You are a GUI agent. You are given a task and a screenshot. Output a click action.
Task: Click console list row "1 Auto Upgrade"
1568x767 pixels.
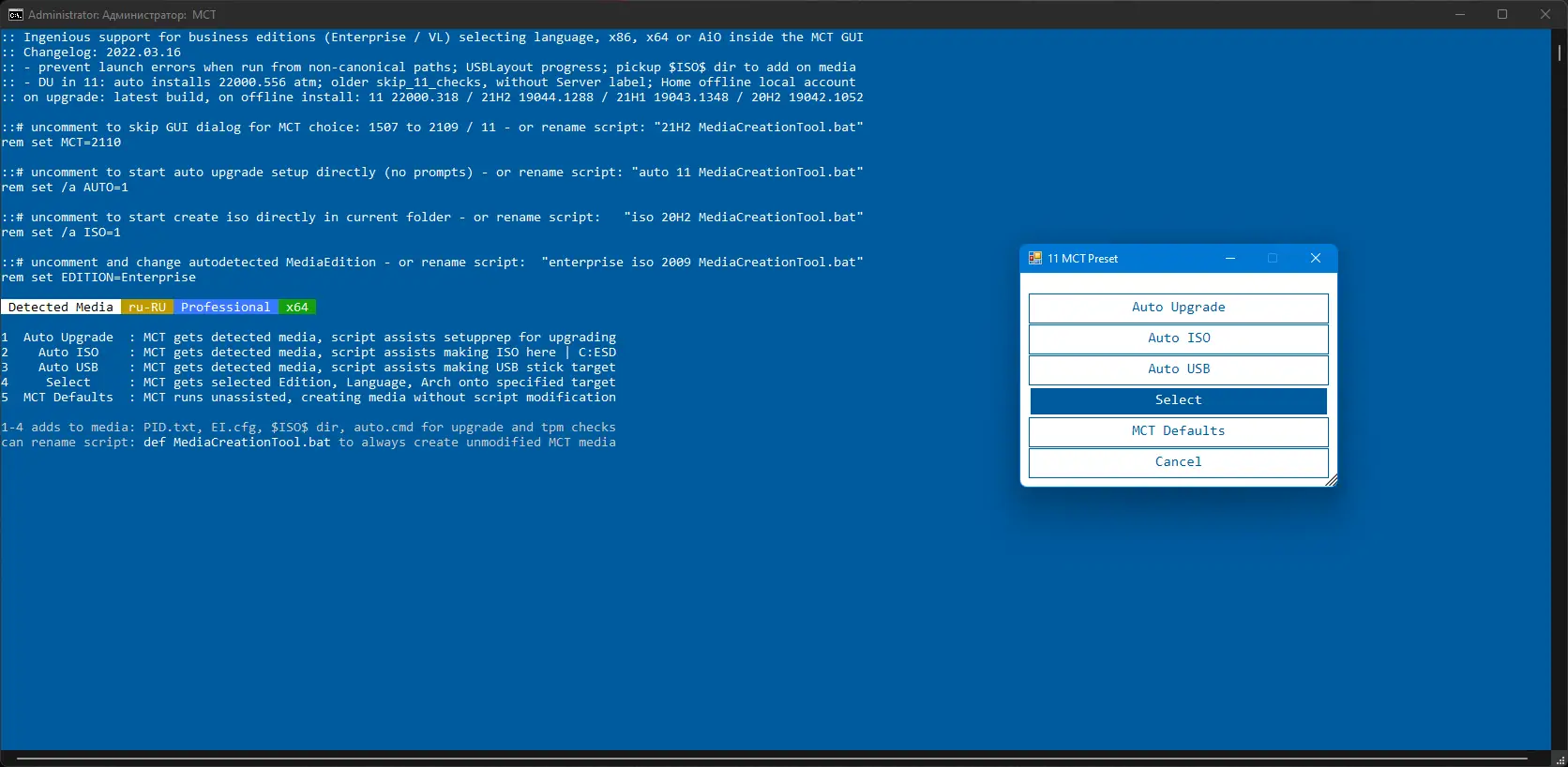tap(309, 338)
